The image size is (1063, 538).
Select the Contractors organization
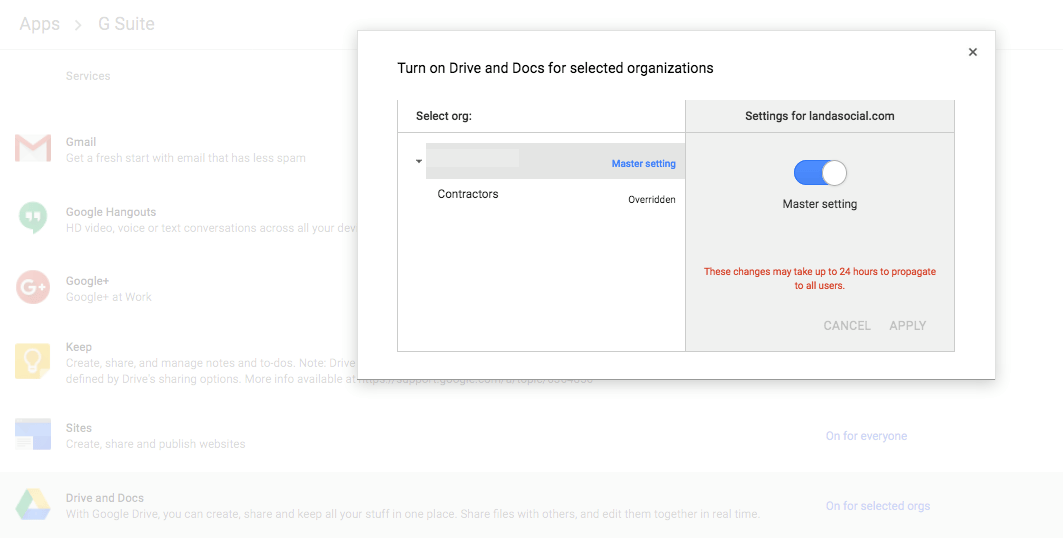point(468,194)
